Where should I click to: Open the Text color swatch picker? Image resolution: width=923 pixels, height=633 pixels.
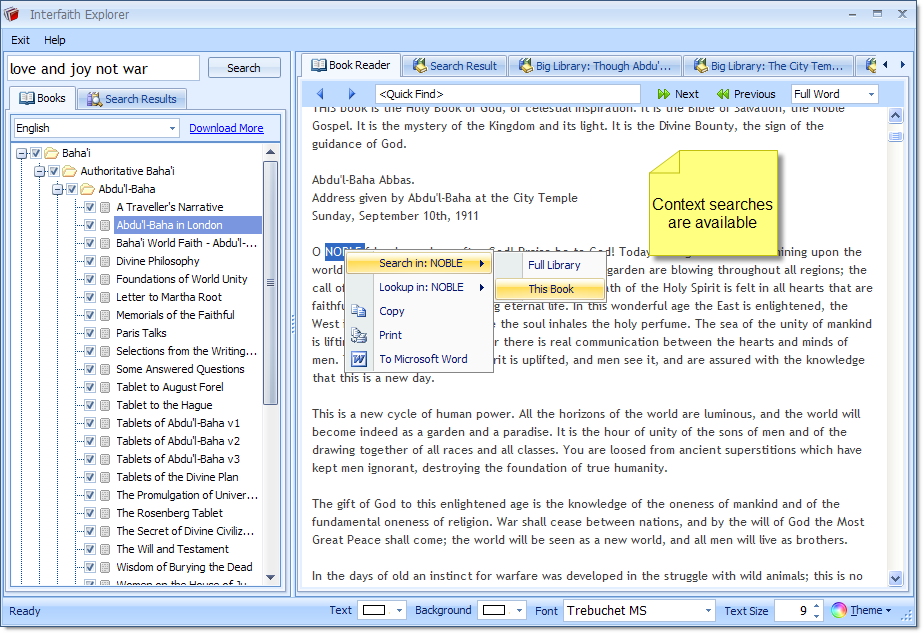click(x=383, y=610)
